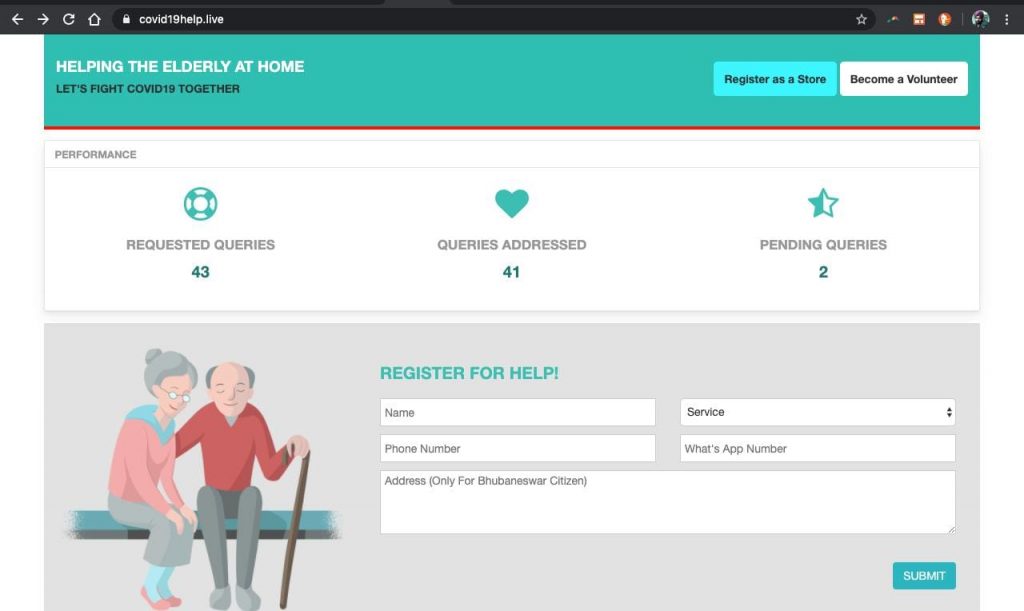Click the browser back arrow

pyautogui.click(x=17, y=19)
